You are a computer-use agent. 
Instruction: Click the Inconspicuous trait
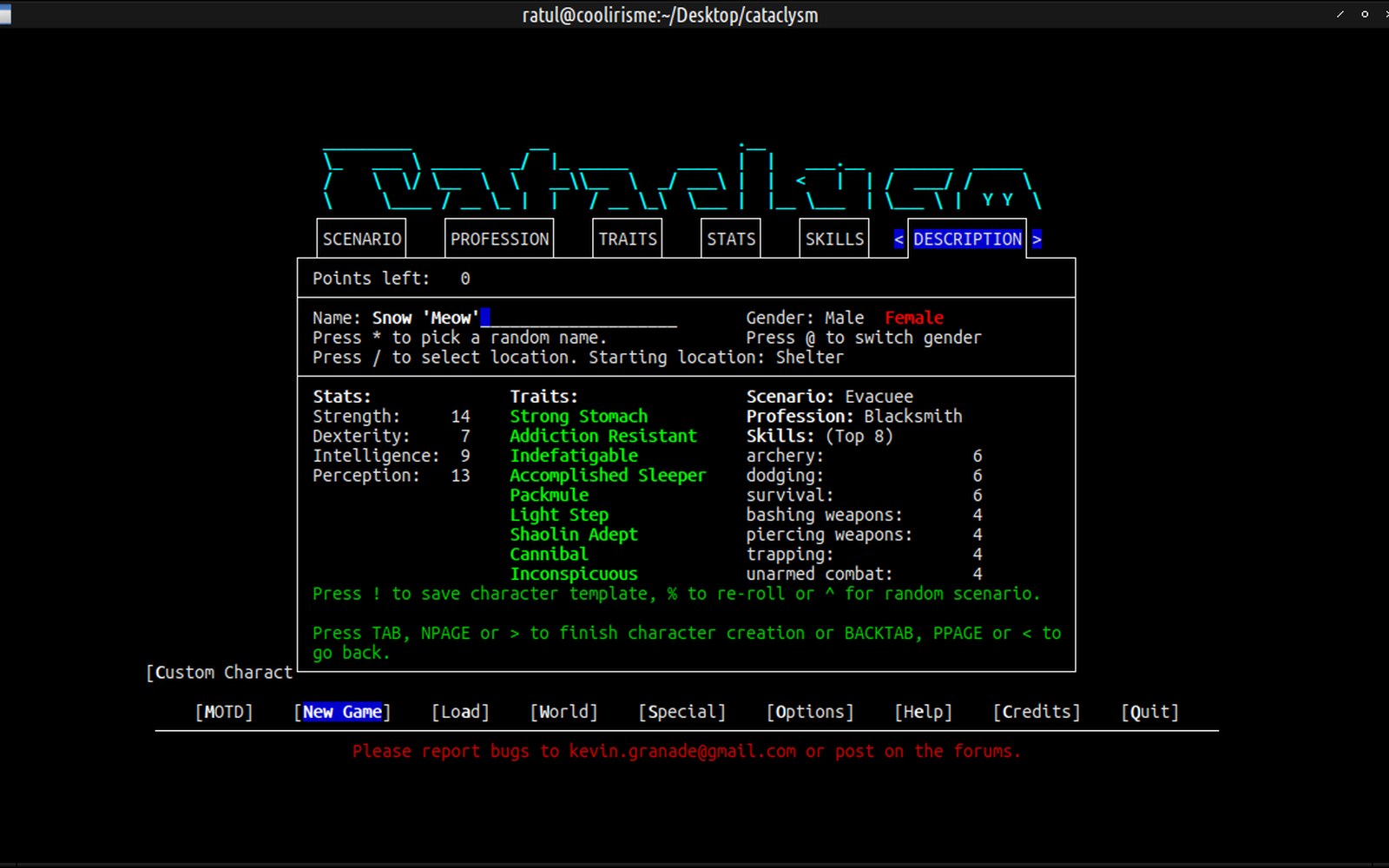tap(573, 574)
